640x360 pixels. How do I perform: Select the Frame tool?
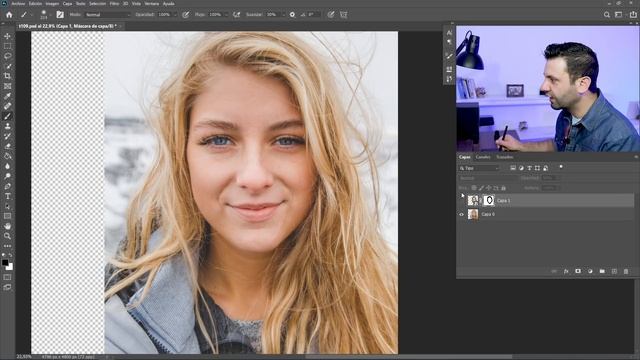point(7,86)
